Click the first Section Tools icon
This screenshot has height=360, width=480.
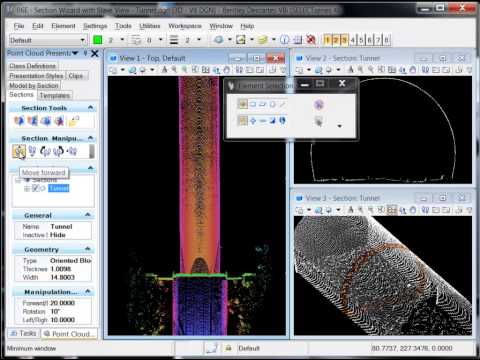pyautogui.click(x=19, y=121)
